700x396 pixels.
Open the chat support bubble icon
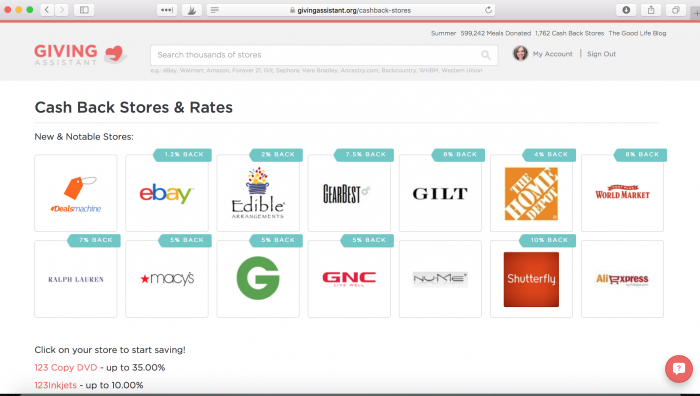pyautogui.click(x=679, y=369)
